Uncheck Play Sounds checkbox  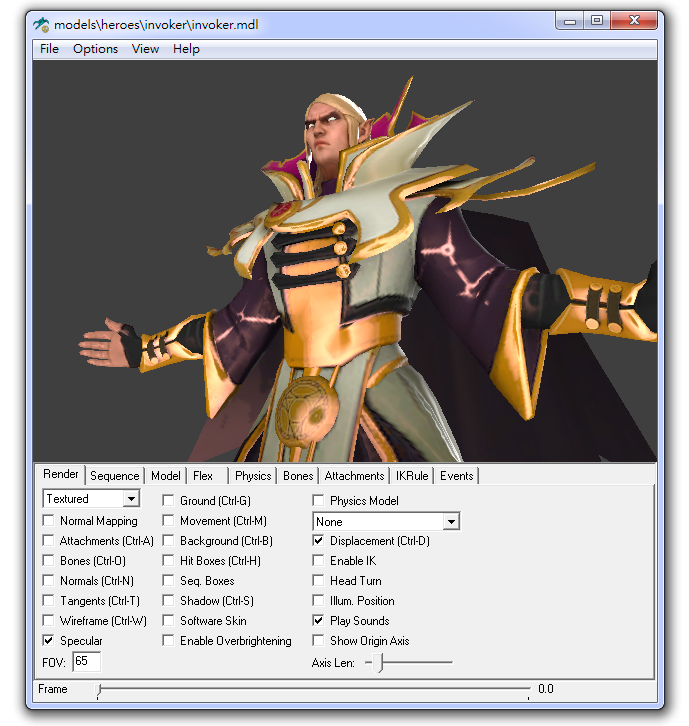318,620
